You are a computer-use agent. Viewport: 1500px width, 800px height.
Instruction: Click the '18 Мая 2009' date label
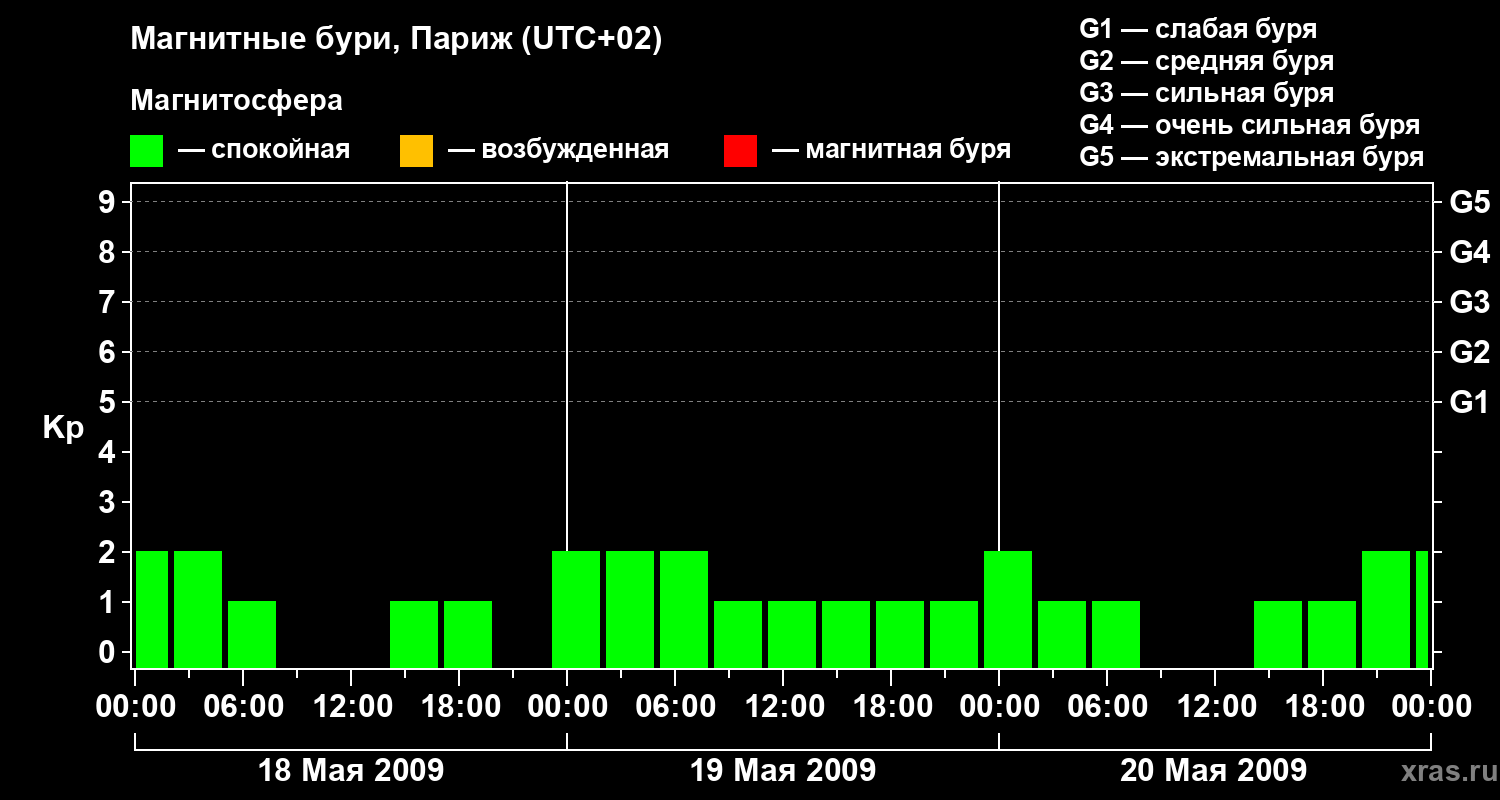[351, 771]
